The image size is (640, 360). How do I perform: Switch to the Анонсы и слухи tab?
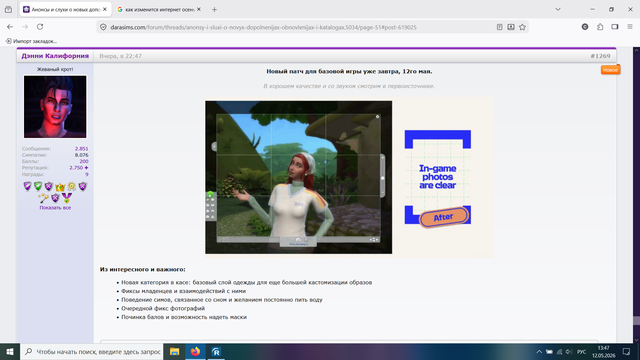pos(65,9)
